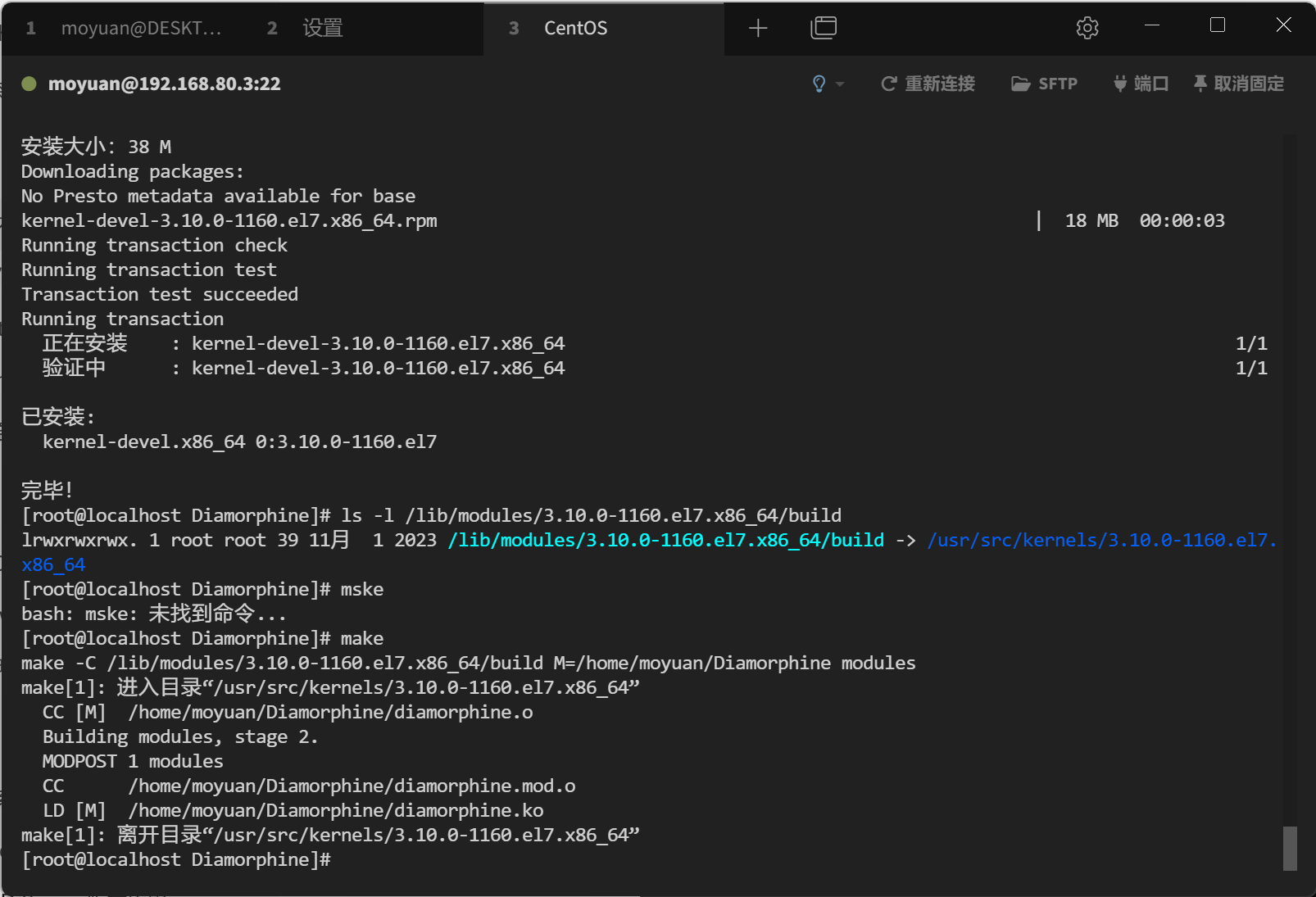Screen dimensions: 1316x897
Task: Click the 'Building modules, stage 2.' line
Action: pyautogui.click(x=180, y=736)
